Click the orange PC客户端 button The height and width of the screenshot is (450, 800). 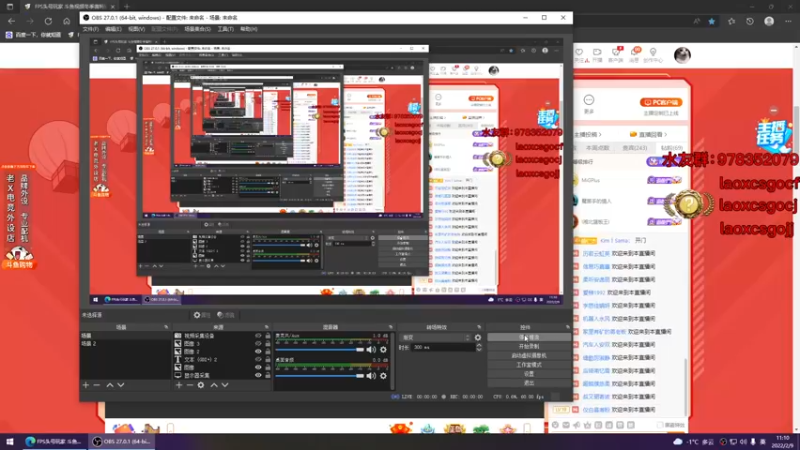[661, 103]
